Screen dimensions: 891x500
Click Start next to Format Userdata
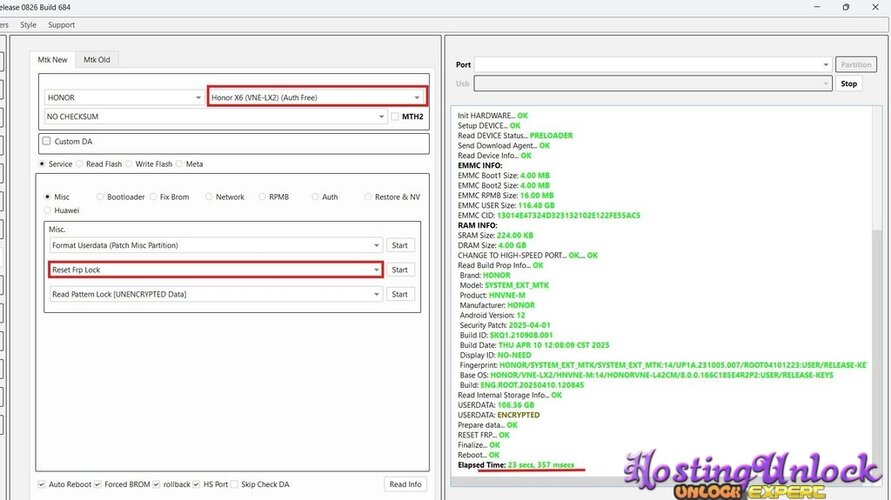point(399,245)
